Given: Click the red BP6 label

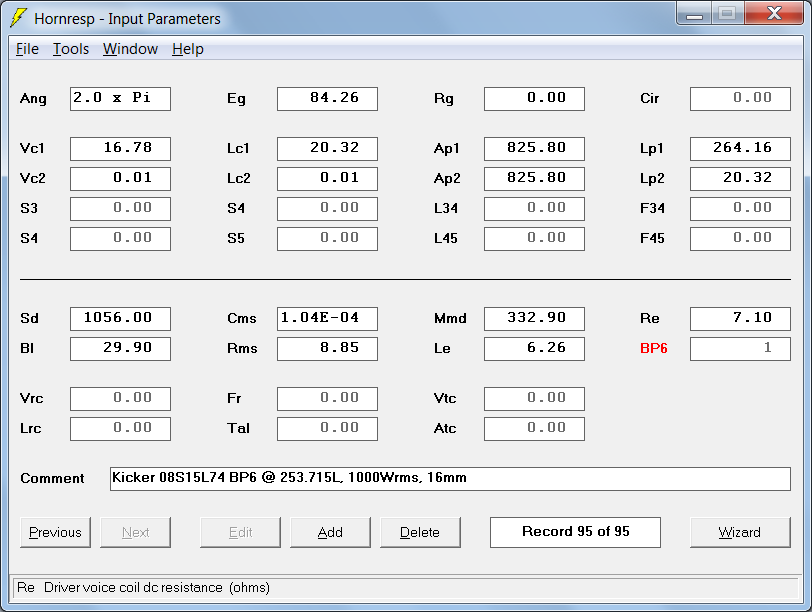Looking at the screenshot, I should (x=654, y=348).
